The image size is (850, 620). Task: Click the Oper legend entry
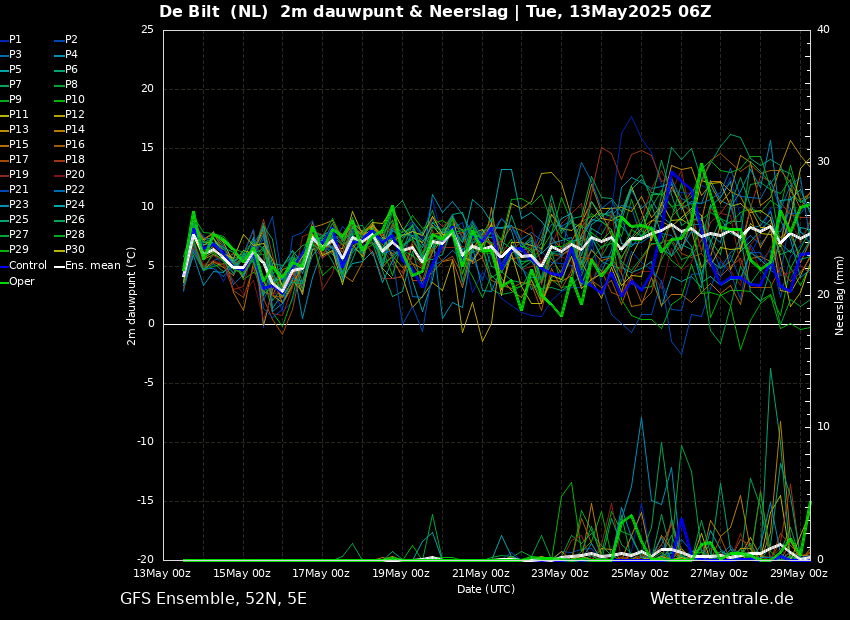[21, 282]
